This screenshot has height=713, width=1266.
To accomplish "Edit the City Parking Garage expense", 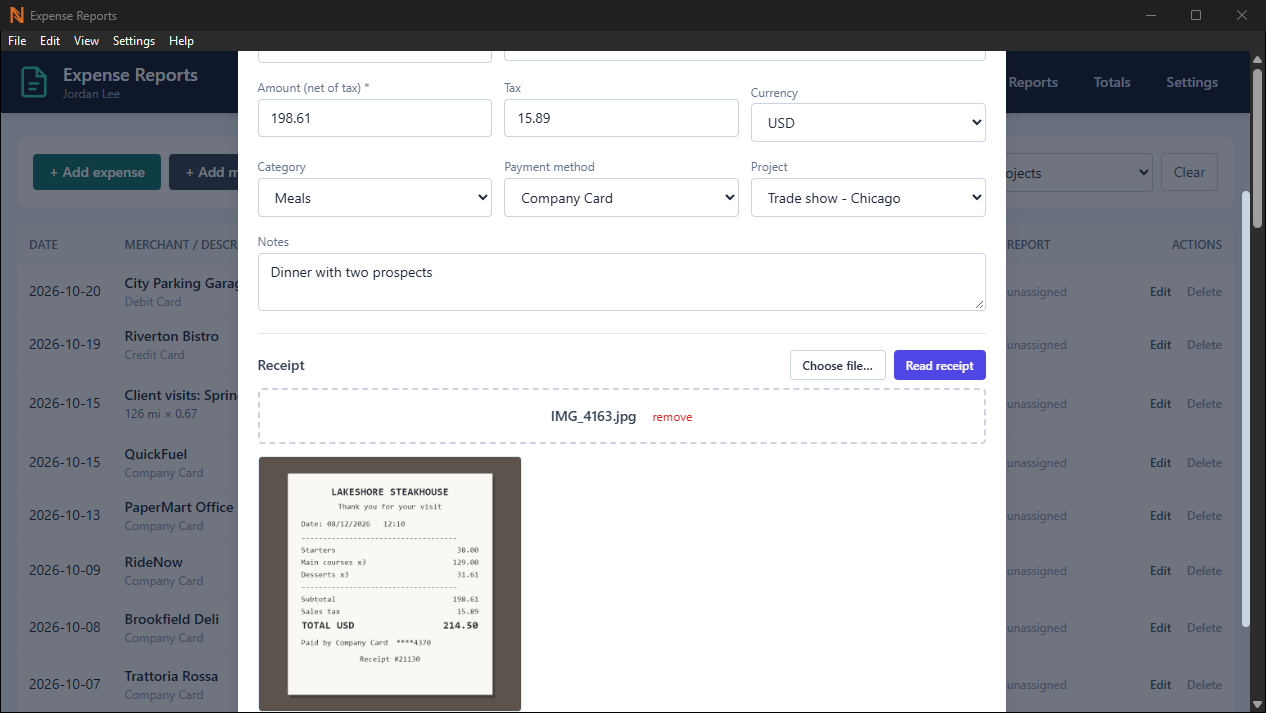I will [1160, 292].
